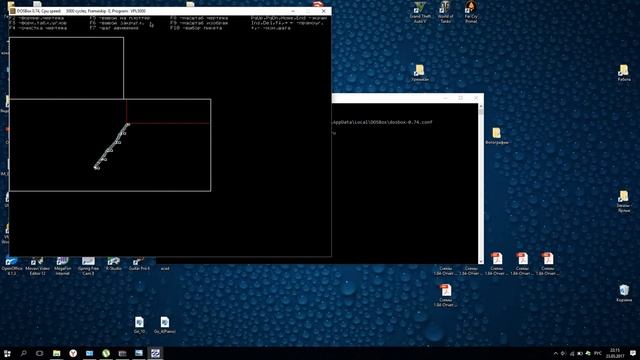Open File Explorer from the taskbar
The height and width of the screenshot is (360, 640).
[56, 353]
